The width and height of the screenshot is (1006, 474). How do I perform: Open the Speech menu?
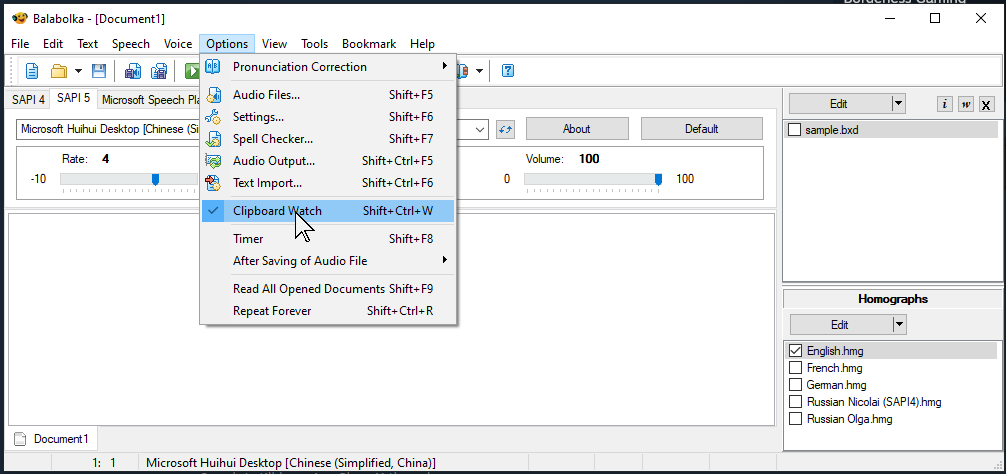tap(130, 44)
